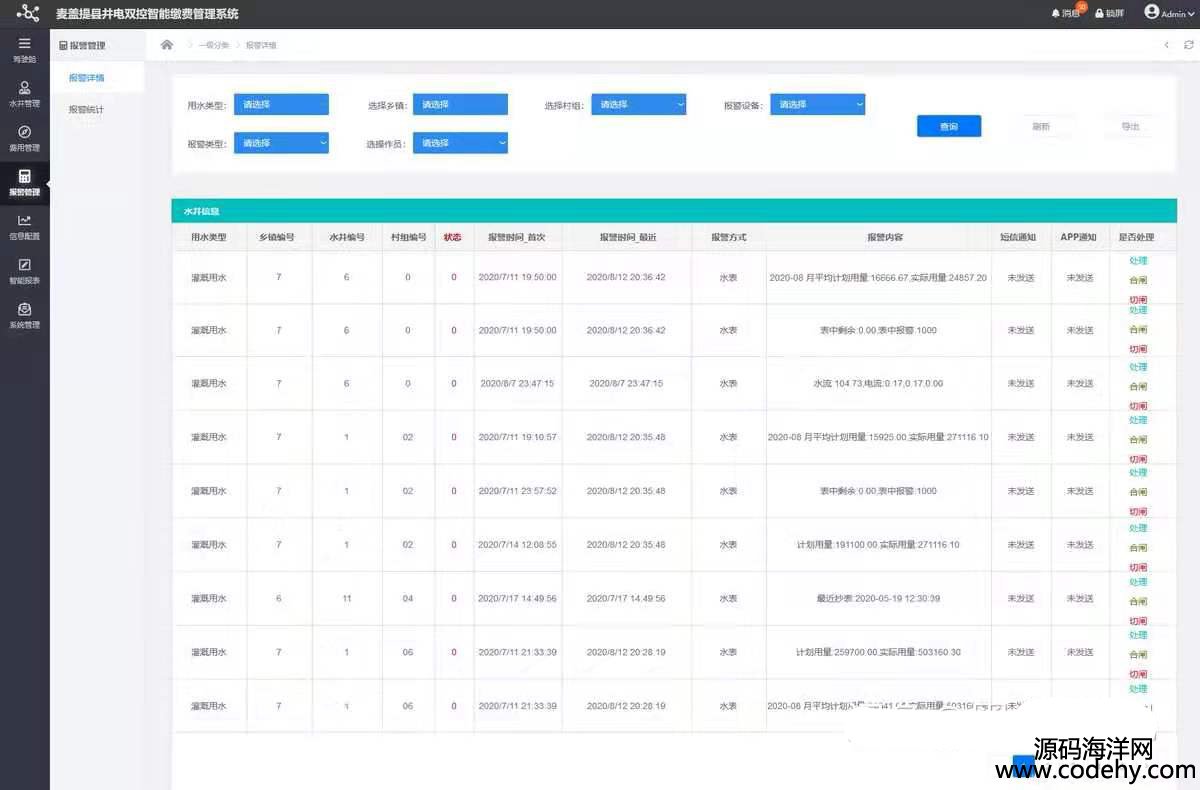
Task: Click the 短信通知 column header
Action: [1019, 237]
